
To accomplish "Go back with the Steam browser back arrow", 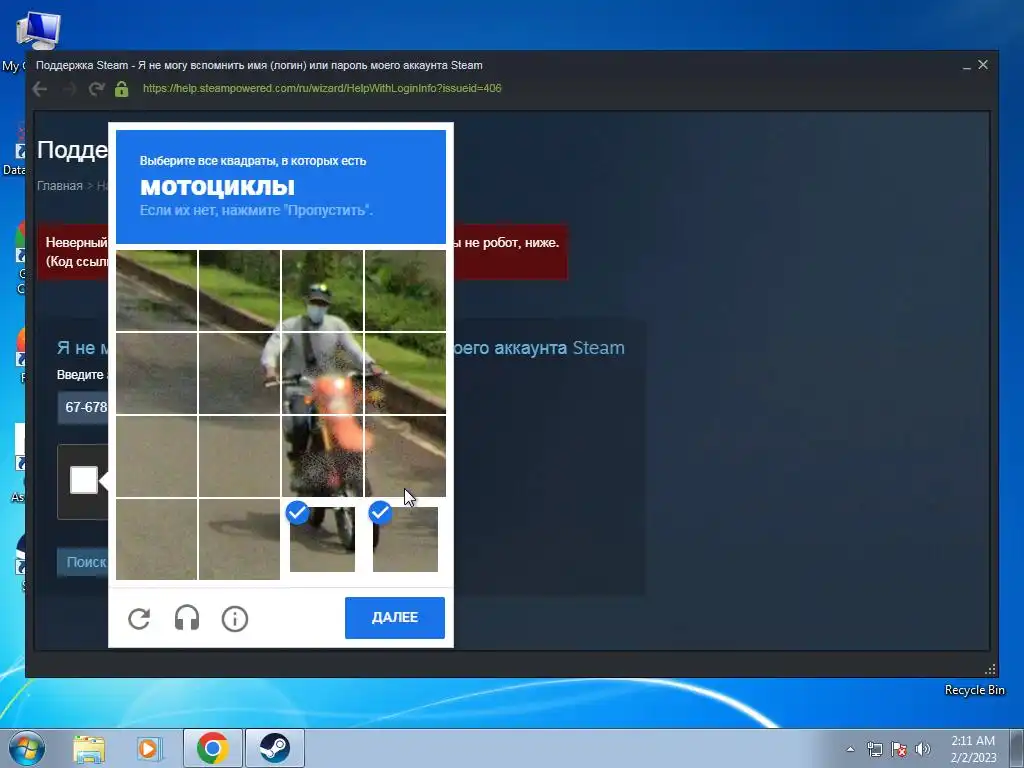I will 40,89.
